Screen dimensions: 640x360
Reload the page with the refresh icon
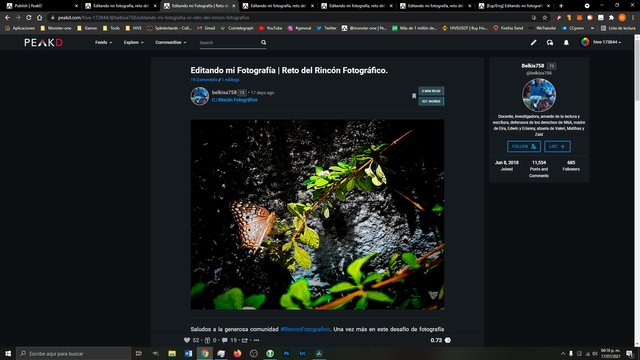(29, 18)
